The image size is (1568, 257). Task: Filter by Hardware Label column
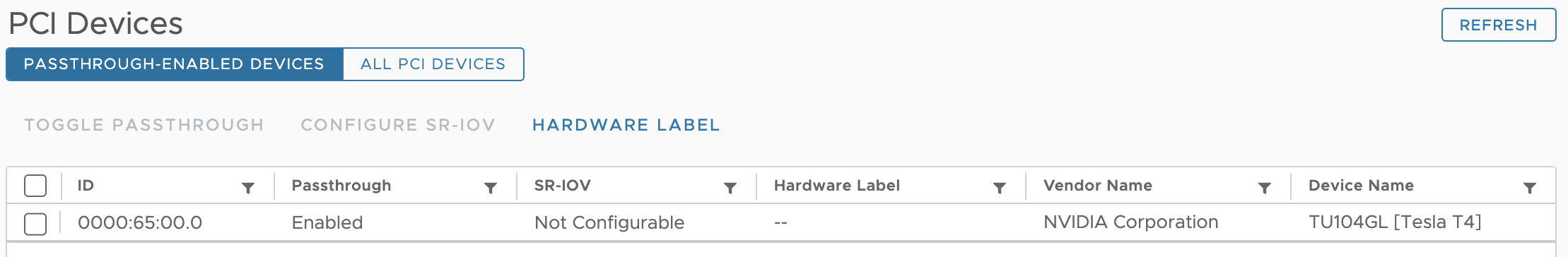click(x=1000, y=188)
